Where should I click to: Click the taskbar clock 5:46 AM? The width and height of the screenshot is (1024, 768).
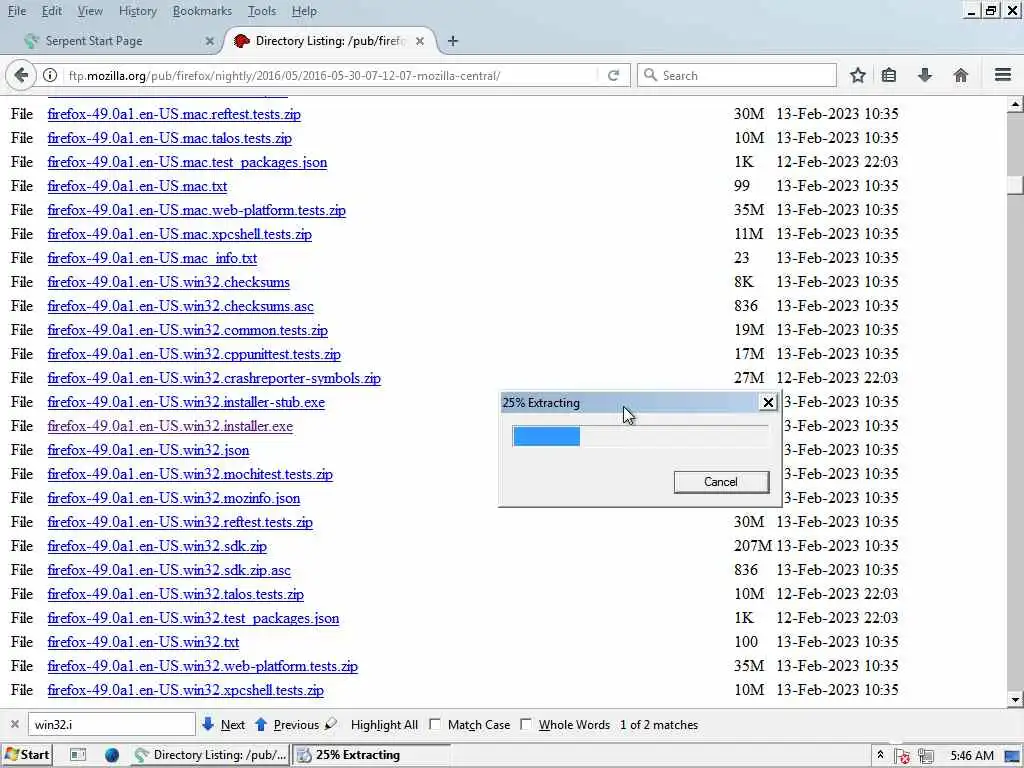[x=972, y=756]
